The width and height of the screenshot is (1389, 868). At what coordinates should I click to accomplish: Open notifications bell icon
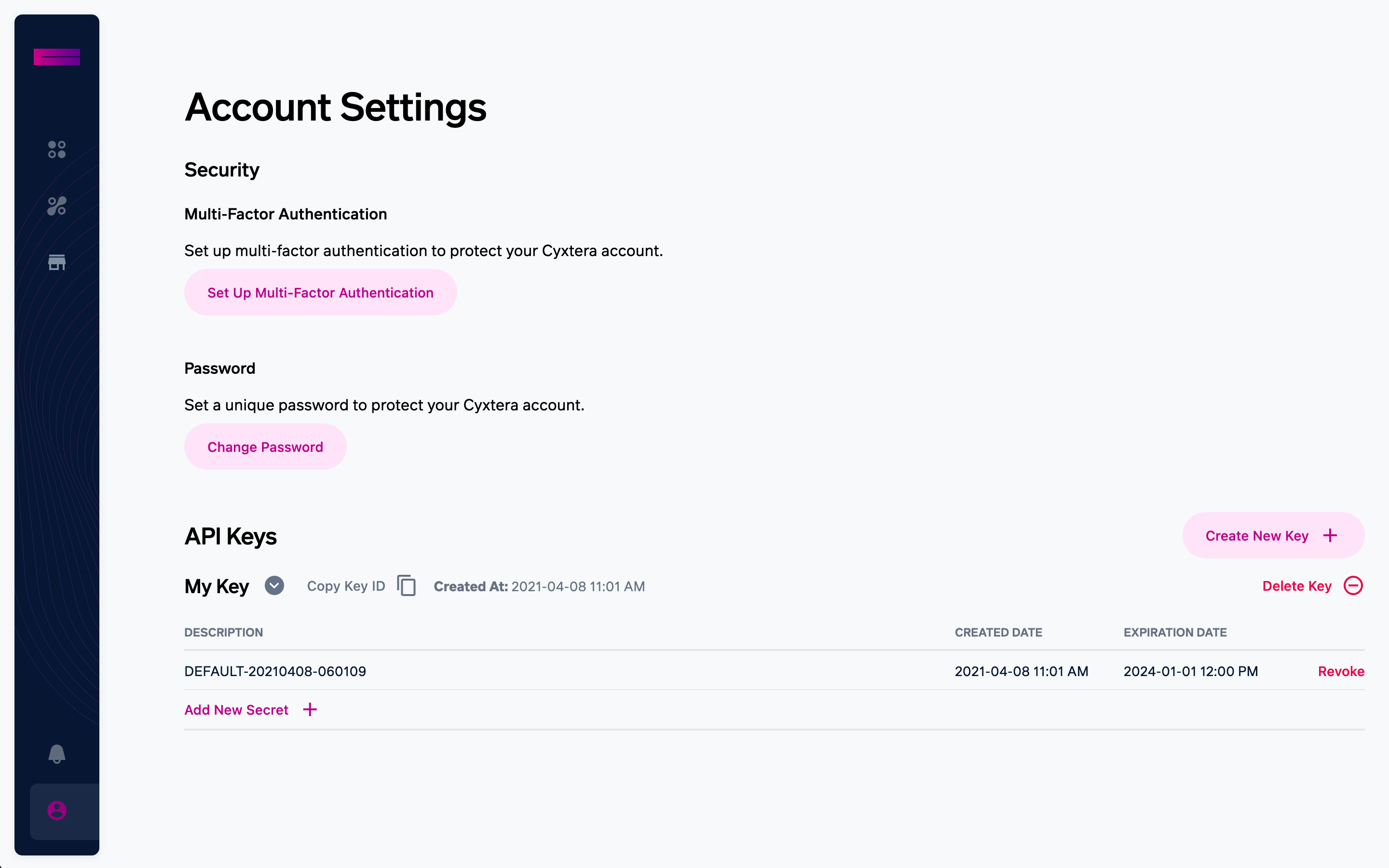56,754
